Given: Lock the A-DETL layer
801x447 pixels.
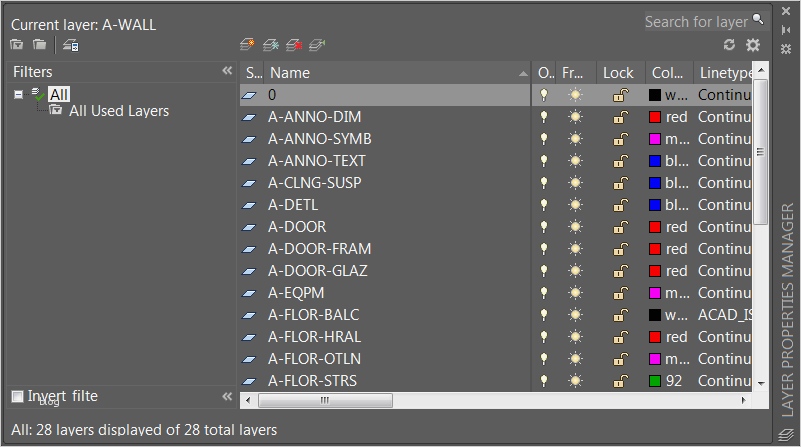Looking at the screenshot, I should 620,205.
